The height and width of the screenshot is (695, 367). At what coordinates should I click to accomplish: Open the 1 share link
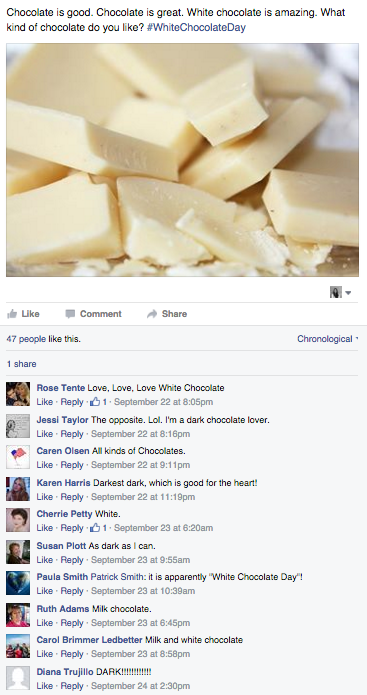tap(22, 364)
